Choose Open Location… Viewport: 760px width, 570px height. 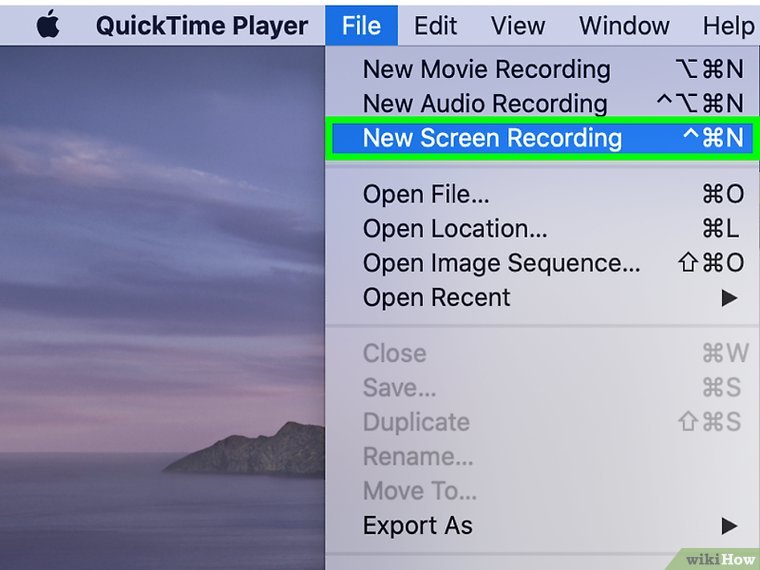[542, 228]
